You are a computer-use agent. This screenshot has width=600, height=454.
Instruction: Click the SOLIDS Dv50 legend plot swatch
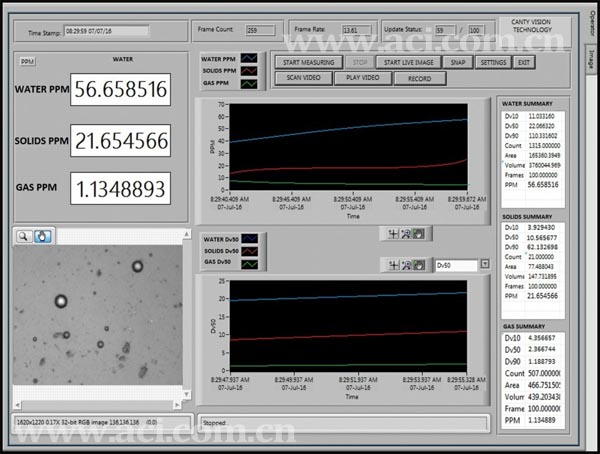(248, 250)
